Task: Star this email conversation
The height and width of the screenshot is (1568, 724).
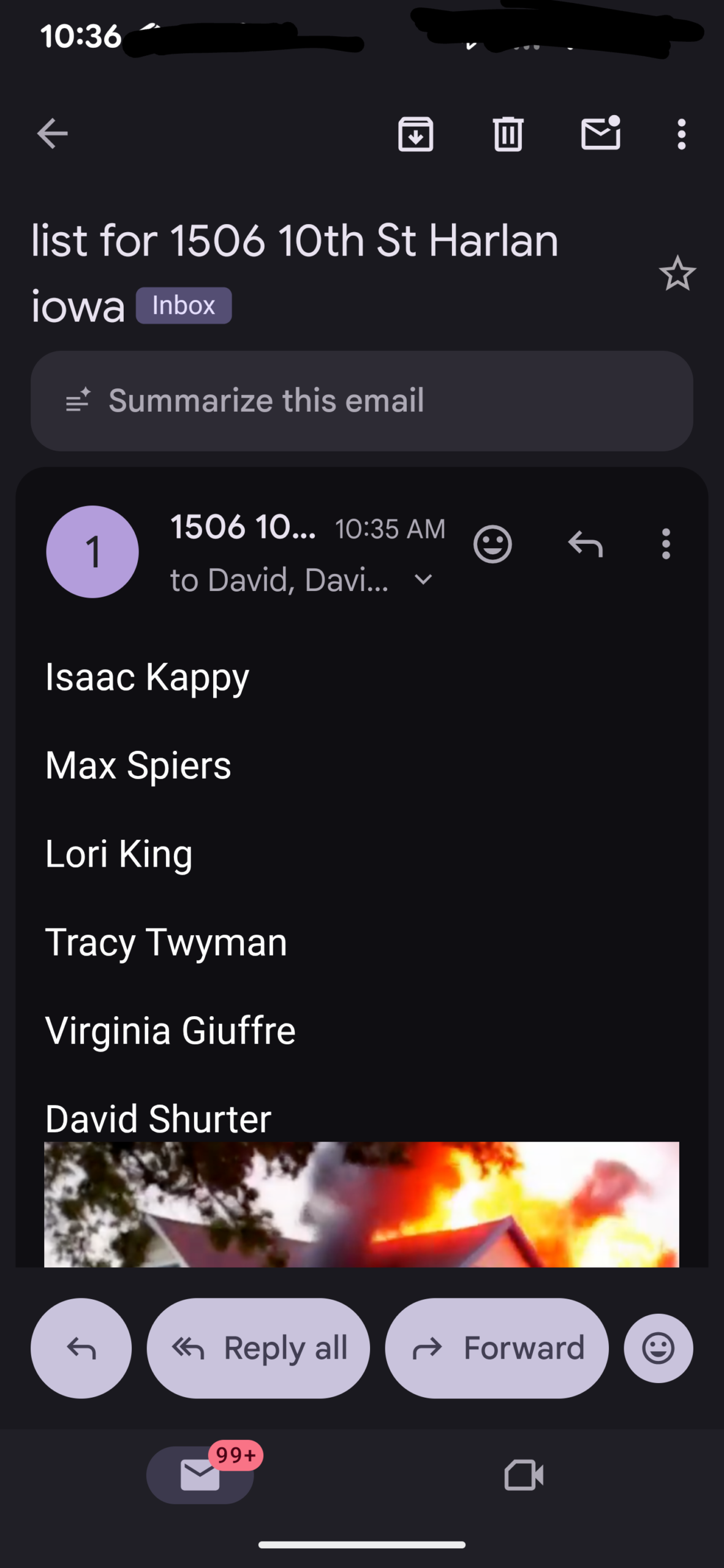Action: [677, 273]
